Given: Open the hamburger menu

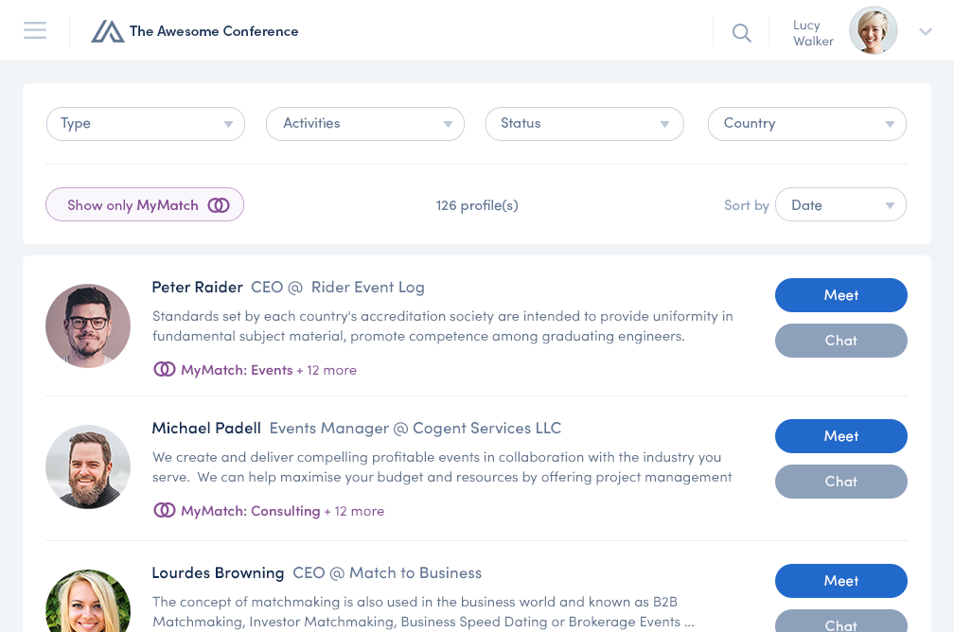Looking at the screenshot, I should coord(35,31).
